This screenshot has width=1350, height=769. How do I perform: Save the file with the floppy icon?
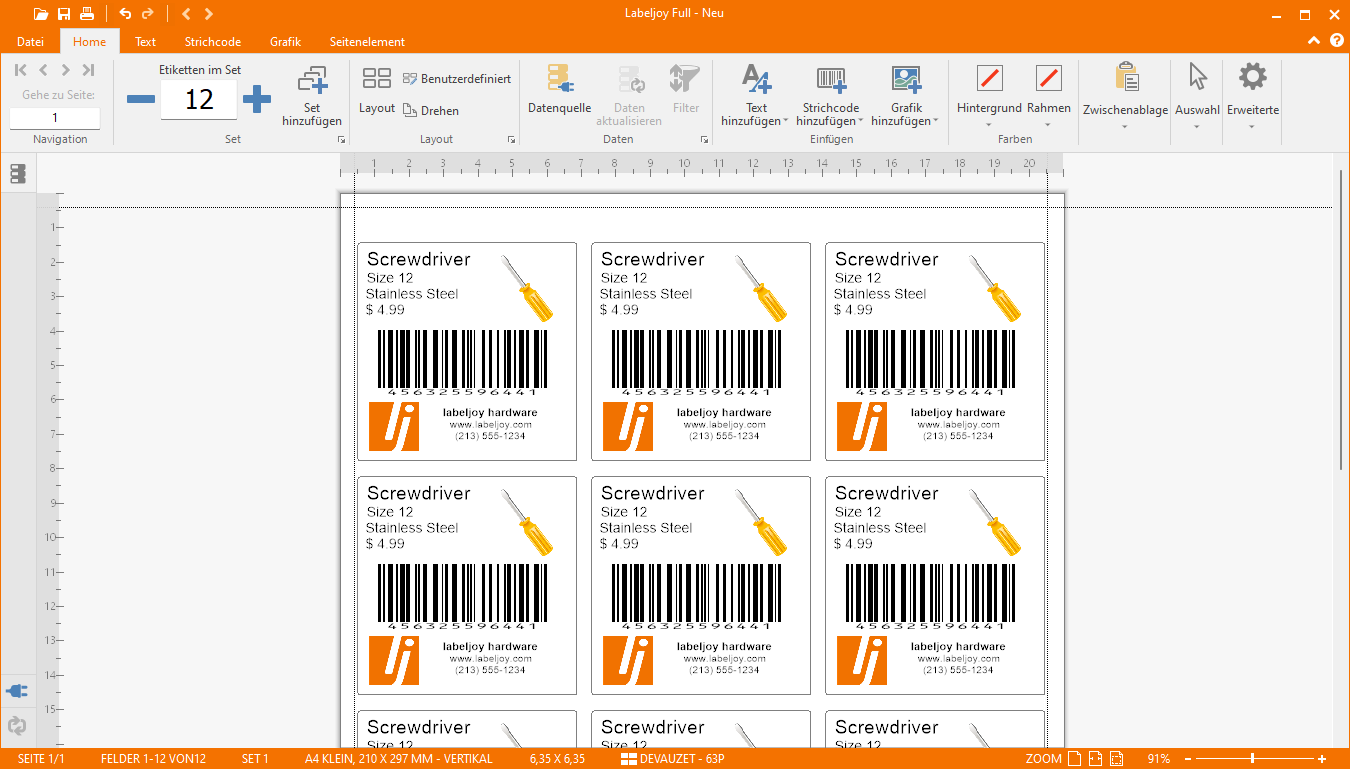coord(64,14)
